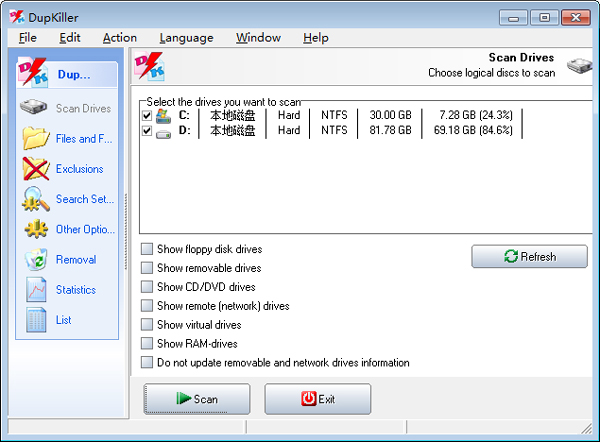Click the Scan button

pyautogui.click(x=197, y=399)
